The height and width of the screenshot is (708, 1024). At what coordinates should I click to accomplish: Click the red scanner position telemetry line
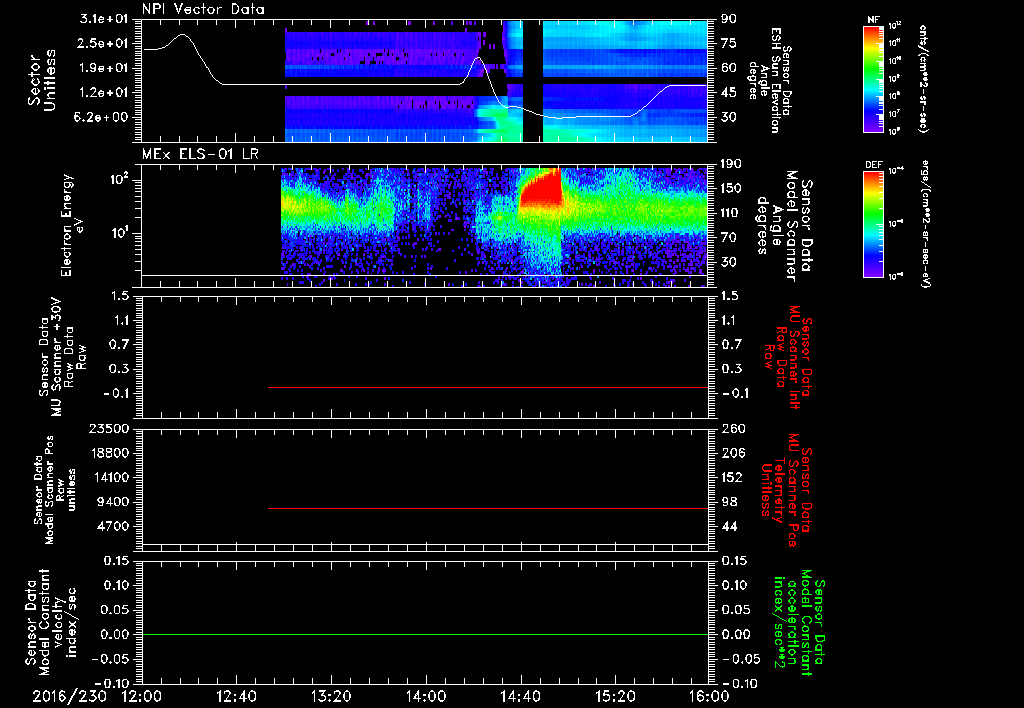click(x=488, y=508)
